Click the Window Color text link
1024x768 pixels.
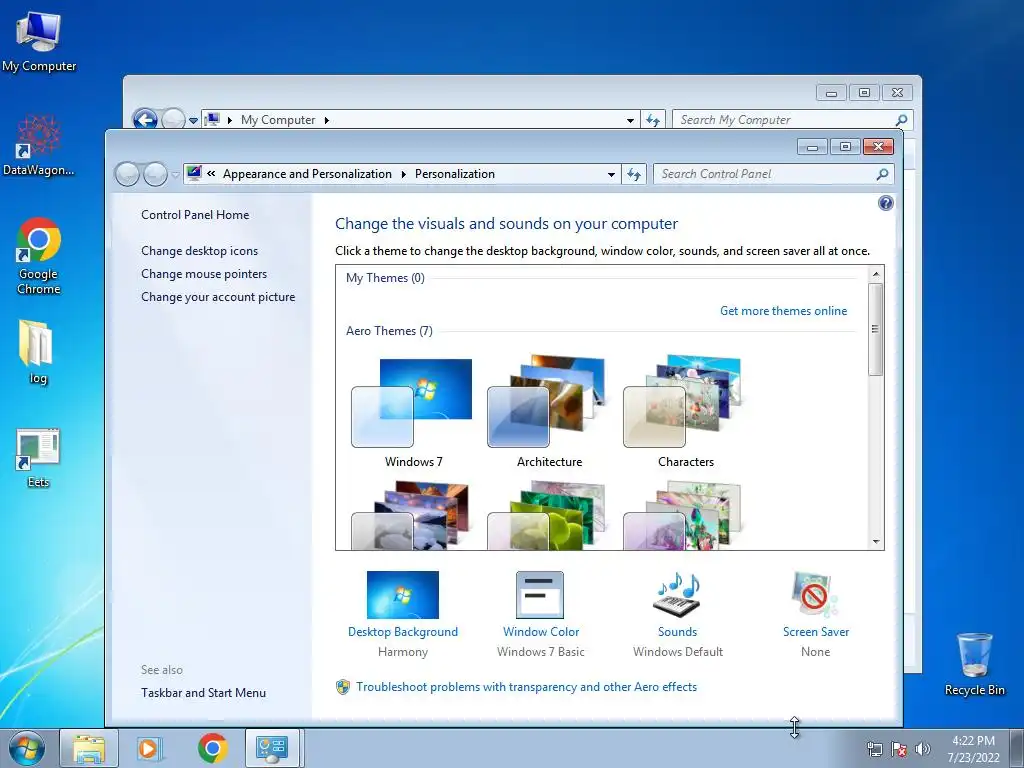541,632
